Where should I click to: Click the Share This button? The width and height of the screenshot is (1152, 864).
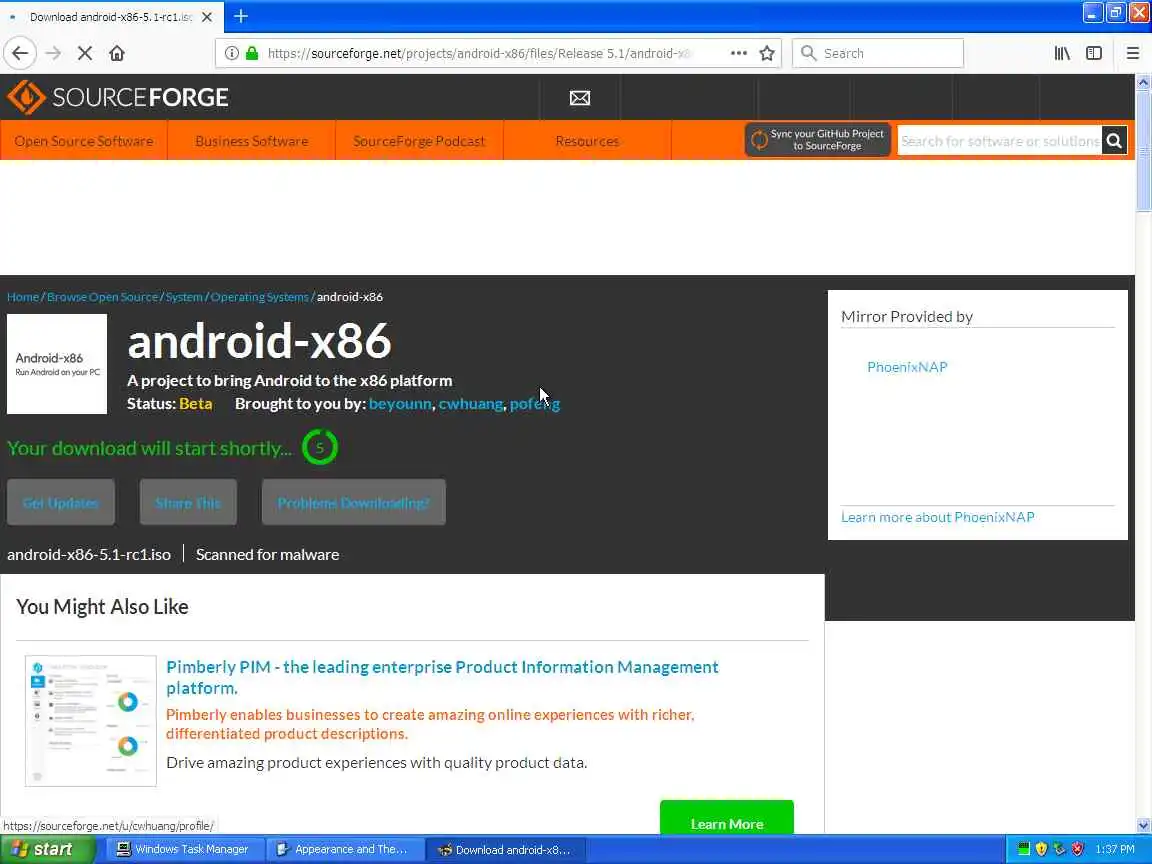(188, 503)
